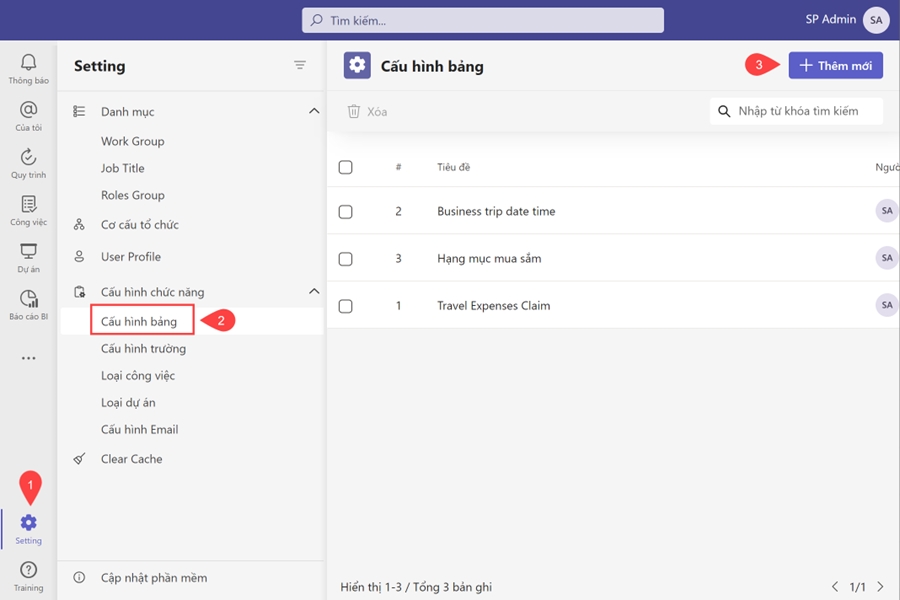Open the Quy trình workflow icon
Screen dimensions: 900x600
click(x=28, y=157)
